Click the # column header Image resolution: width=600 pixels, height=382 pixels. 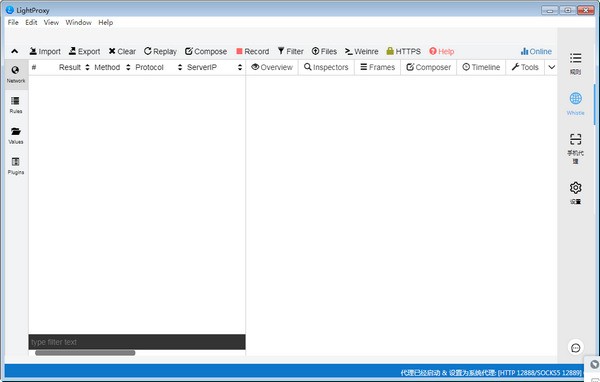[x=34, y=67]
